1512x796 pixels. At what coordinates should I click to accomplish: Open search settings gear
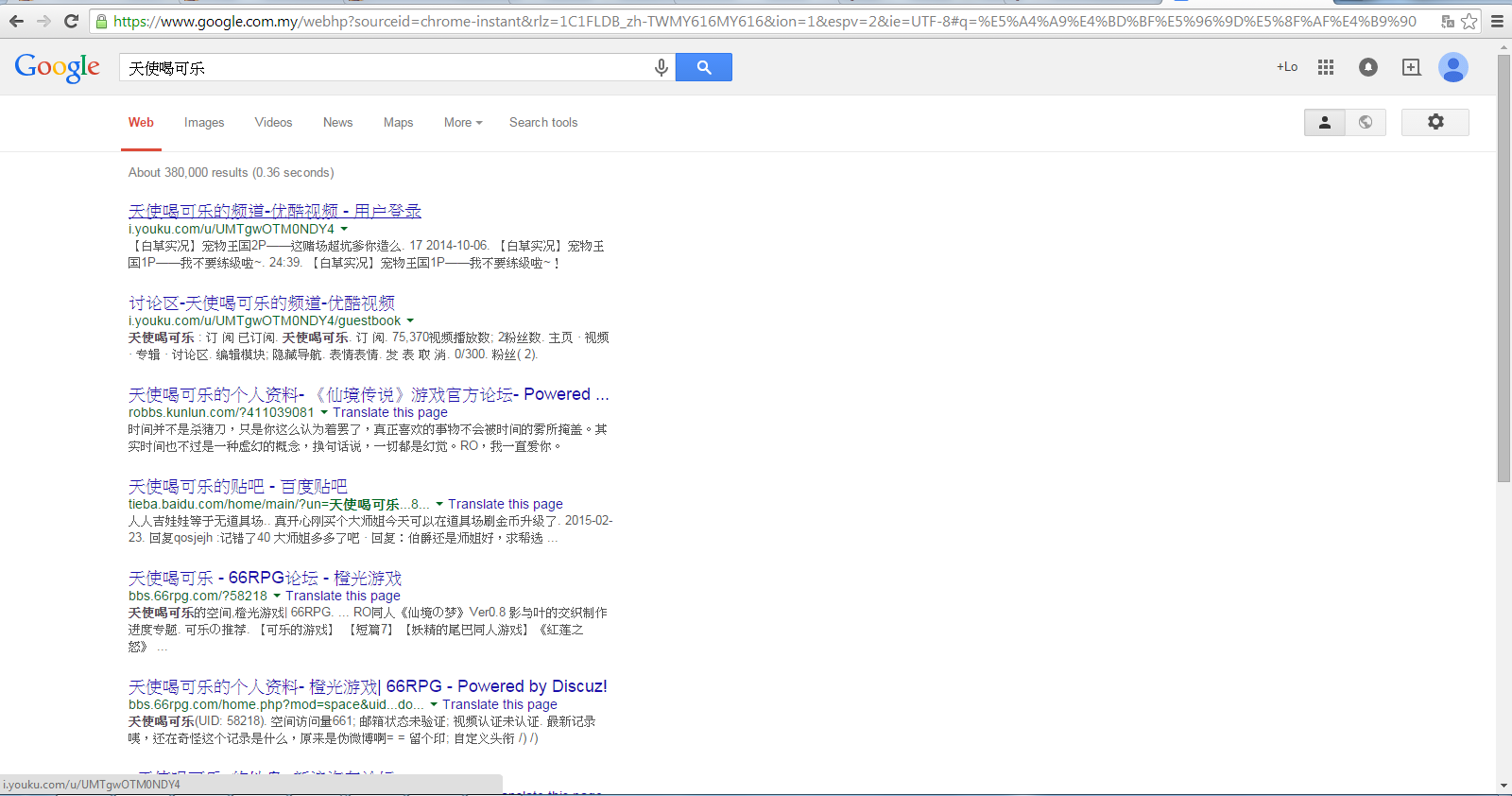(x=1435, y=122)
